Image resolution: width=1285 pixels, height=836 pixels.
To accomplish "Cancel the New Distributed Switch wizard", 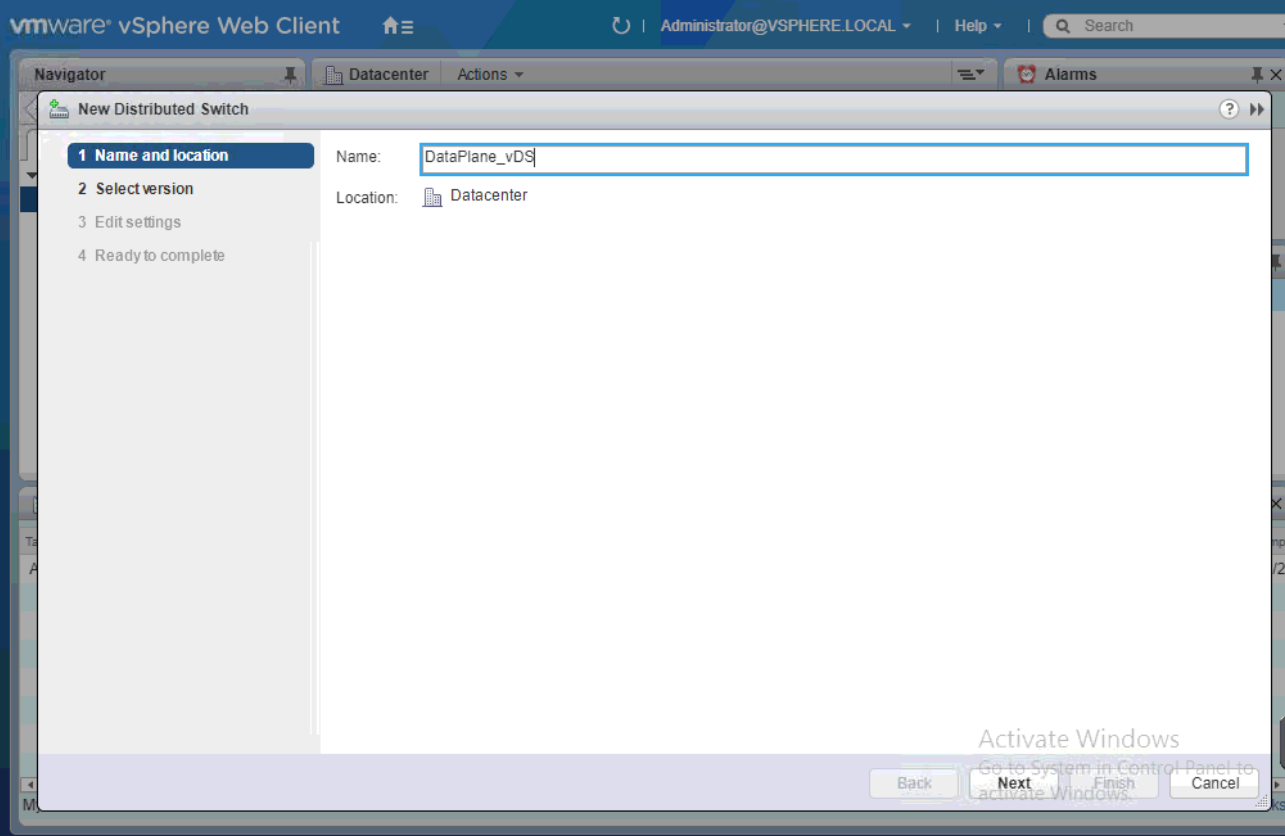I will pos(1215,783).
